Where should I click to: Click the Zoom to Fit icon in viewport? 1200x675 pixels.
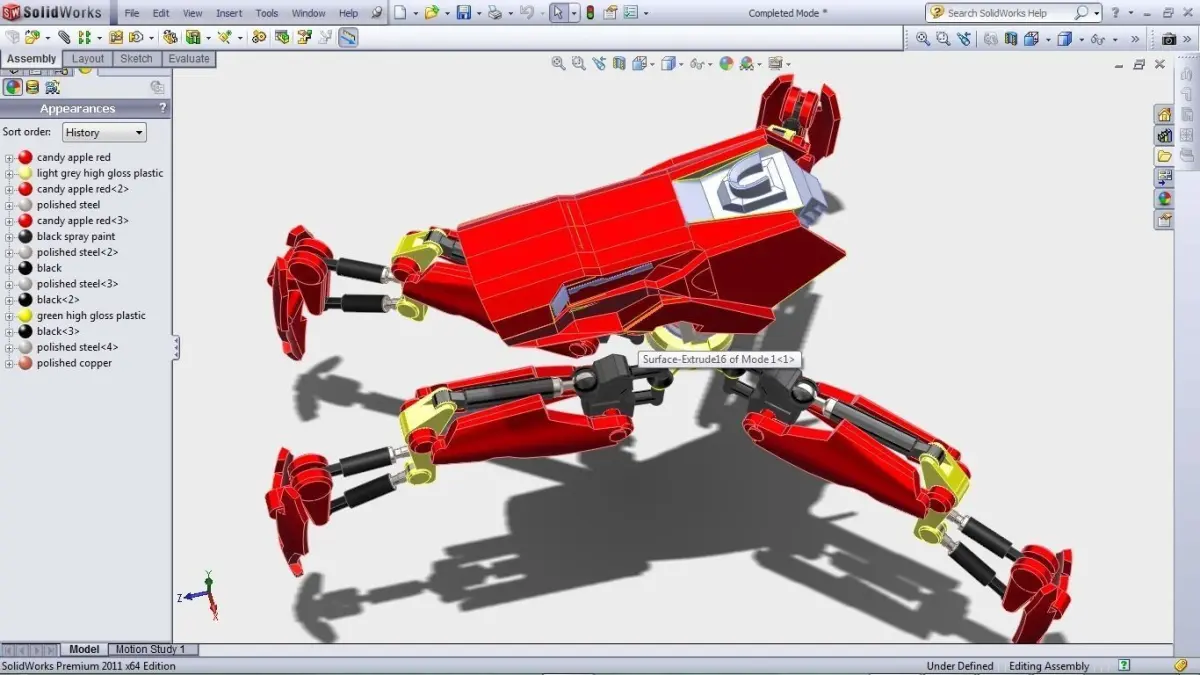pos(559,63)
